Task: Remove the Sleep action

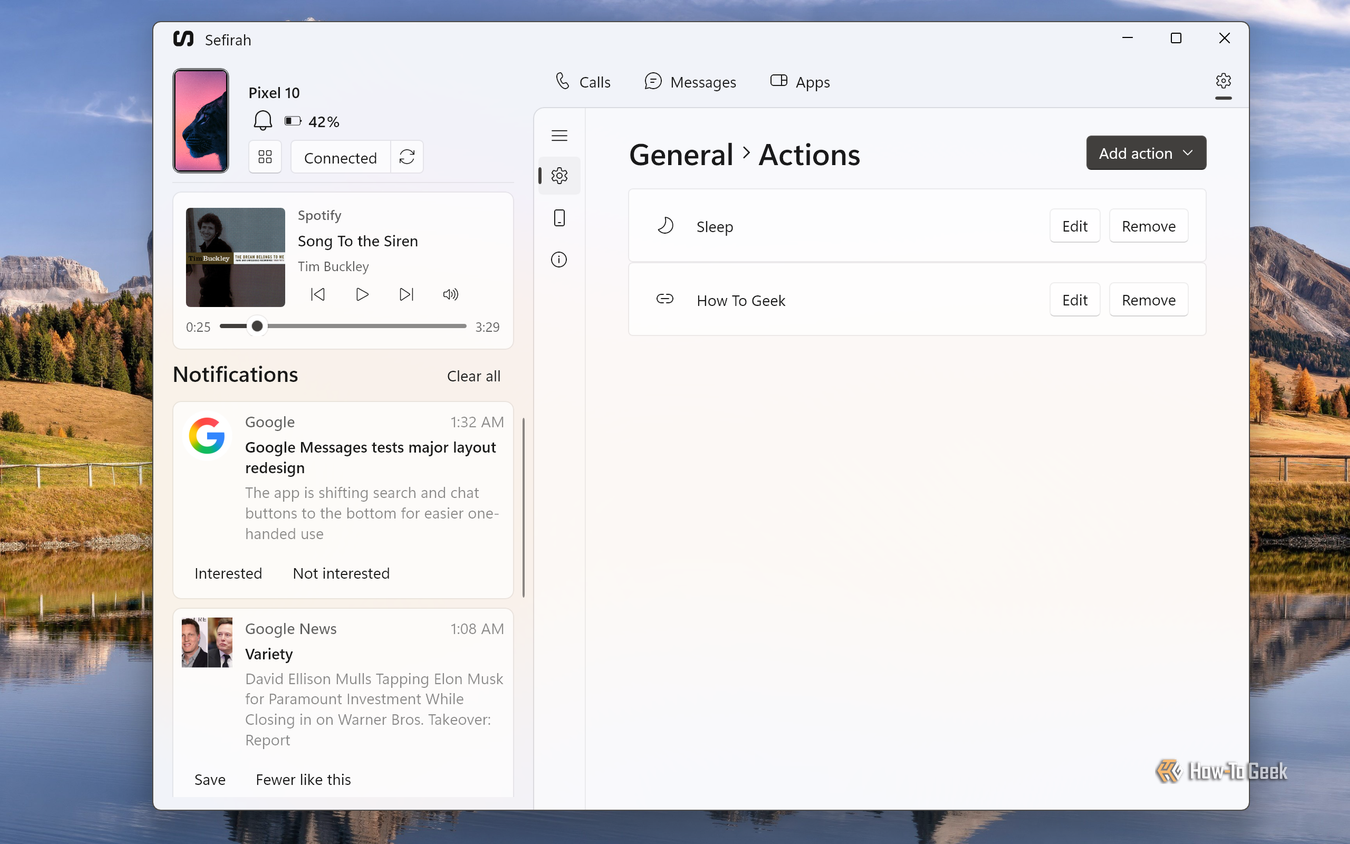Action: tap(1149, 226)
